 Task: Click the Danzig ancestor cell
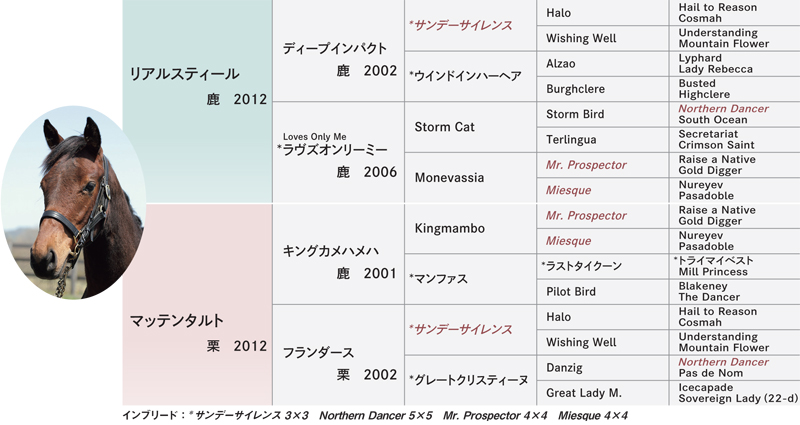[x=603, y=367]
